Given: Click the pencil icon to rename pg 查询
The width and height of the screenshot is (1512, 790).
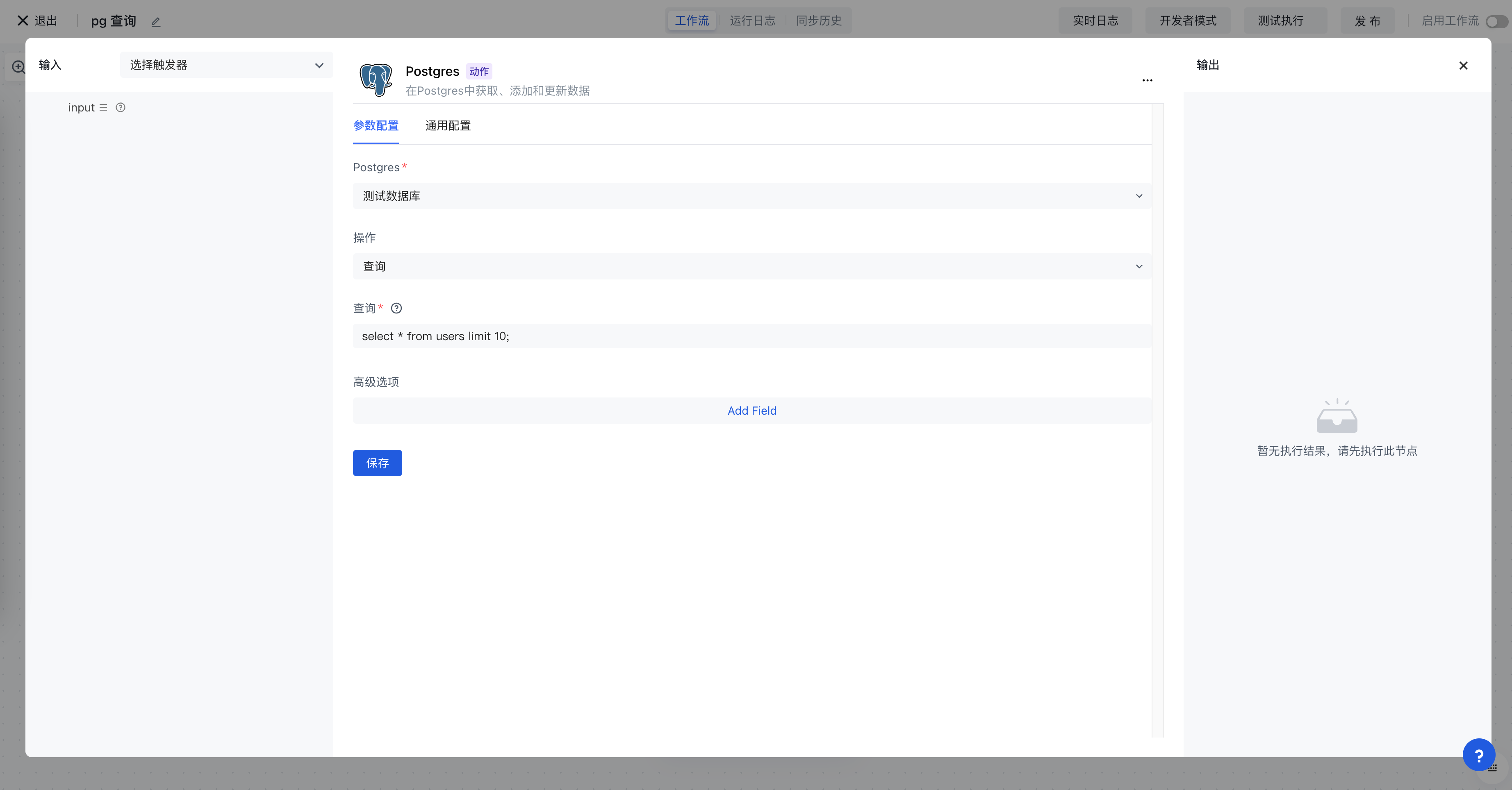Looking at the screenshot, I should click(x=155, y=22).
